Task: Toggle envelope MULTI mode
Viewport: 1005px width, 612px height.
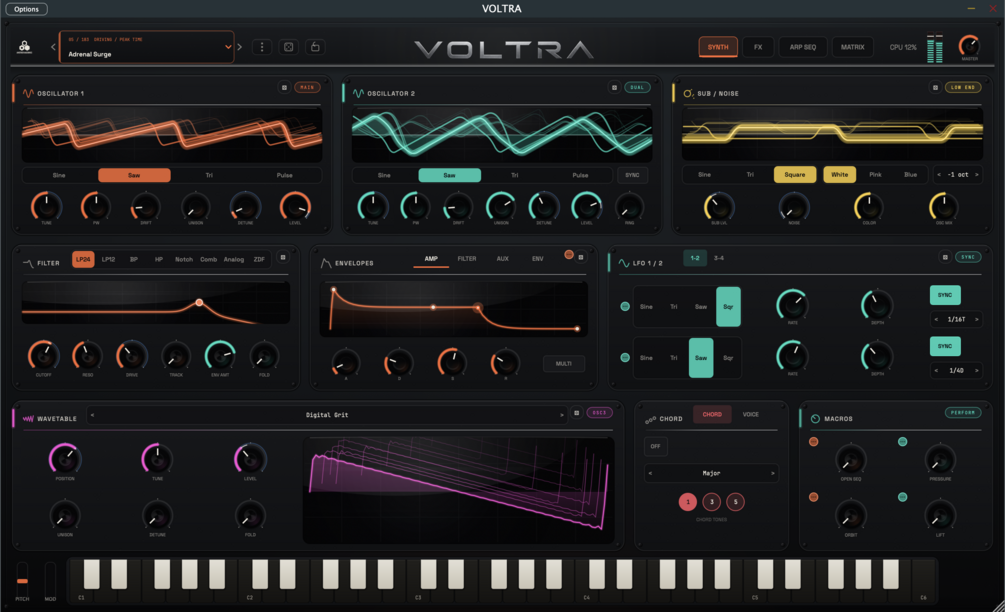Action: tap(563, 363)
